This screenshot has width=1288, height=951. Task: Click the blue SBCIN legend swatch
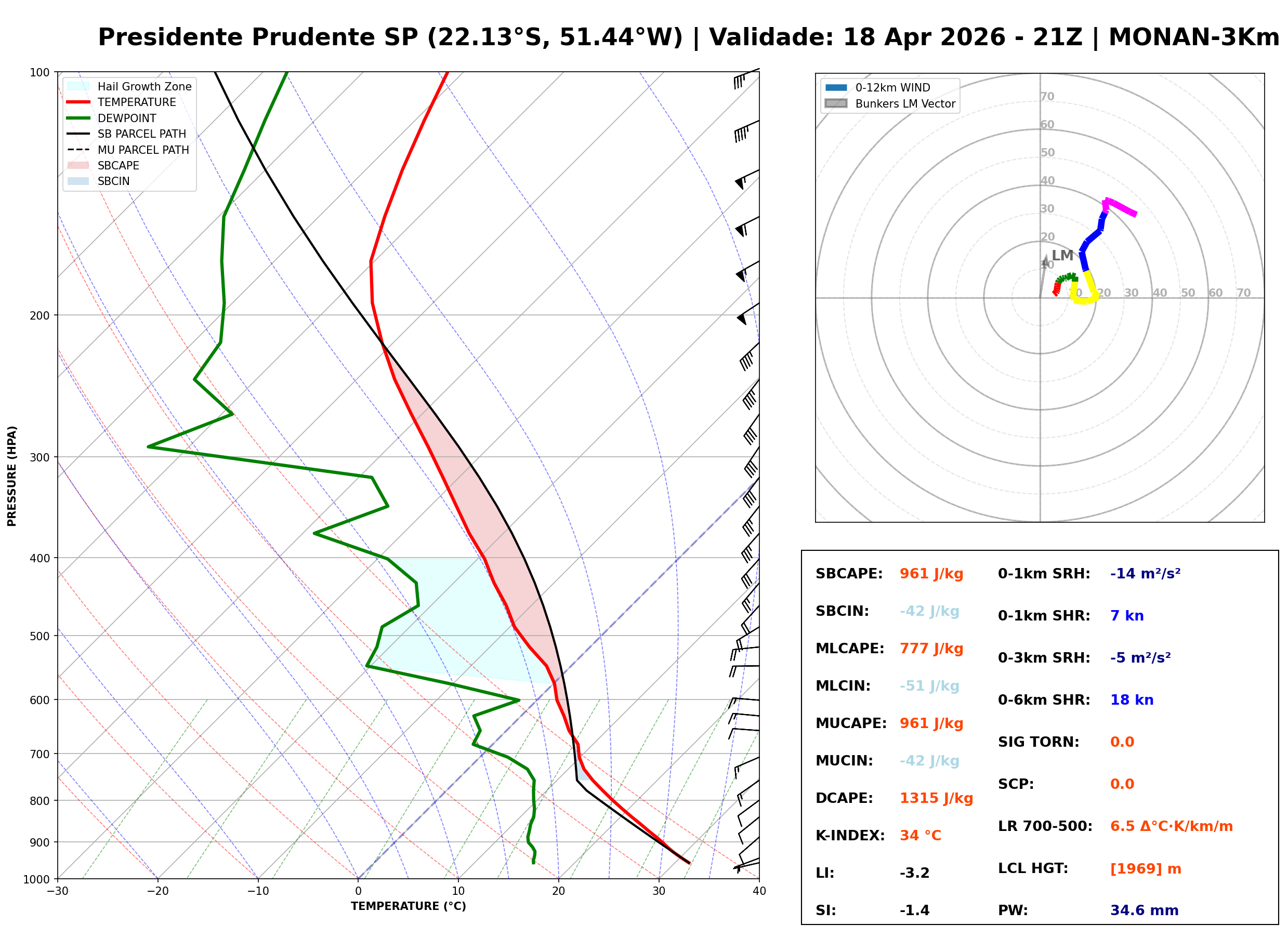click(x=78, y=181)
